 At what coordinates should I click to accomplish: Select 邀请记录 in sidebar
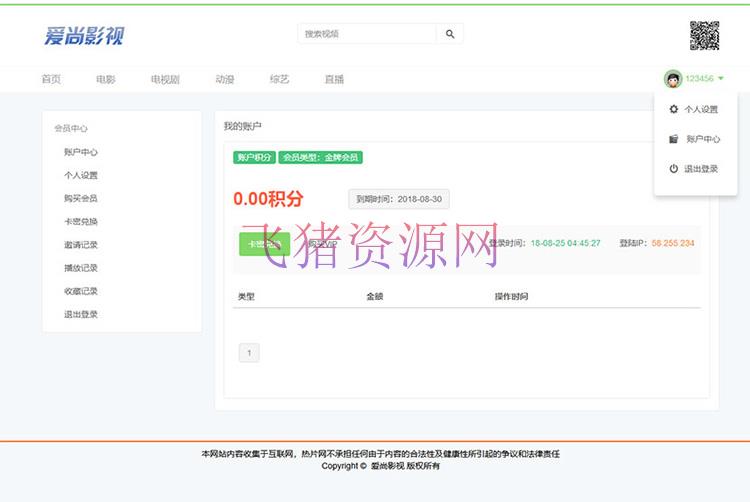point(81,245)
